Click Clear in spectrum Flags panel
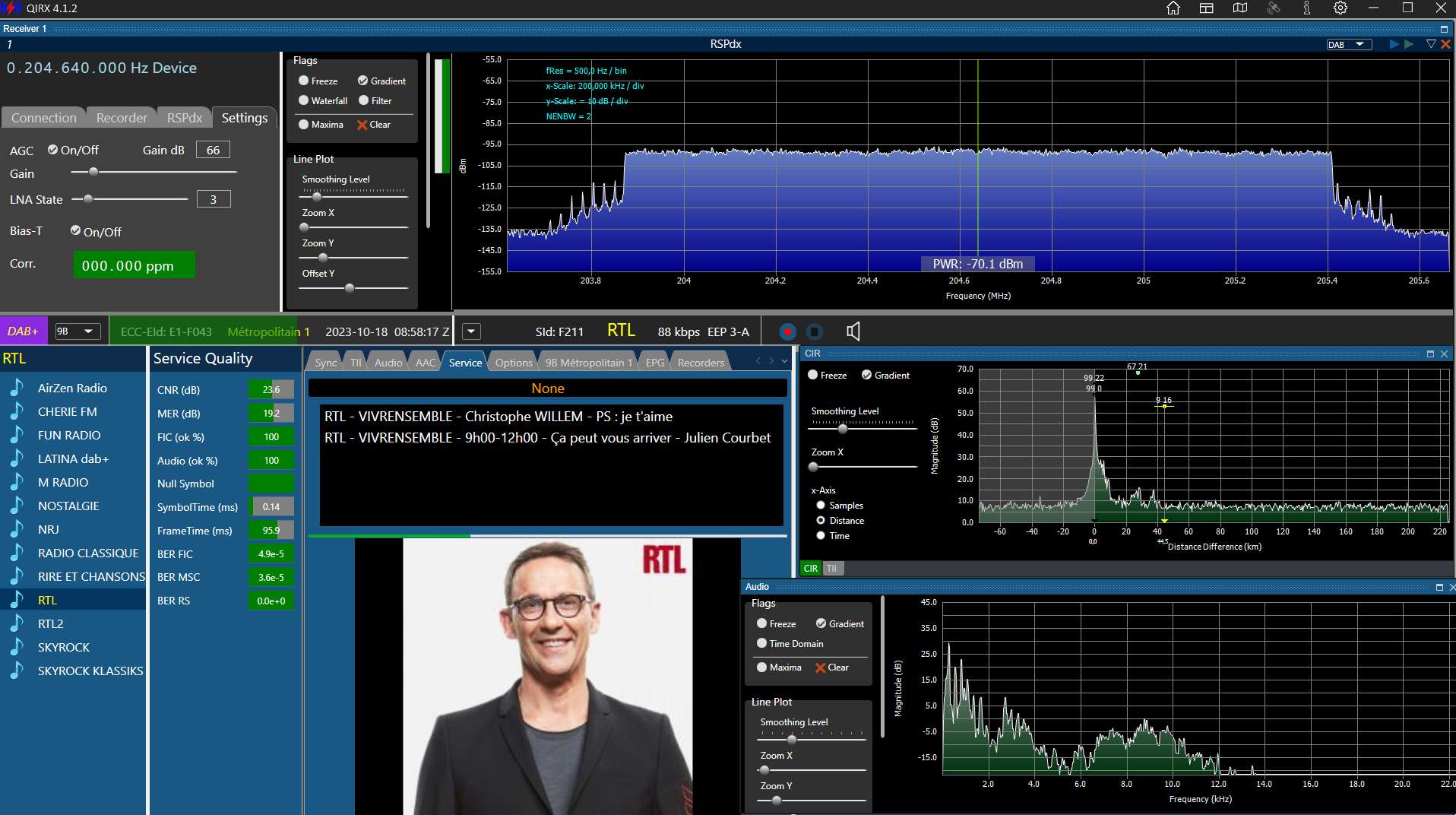The height and width of the screenshot is (815, 1456). click(x=374, y=125)
